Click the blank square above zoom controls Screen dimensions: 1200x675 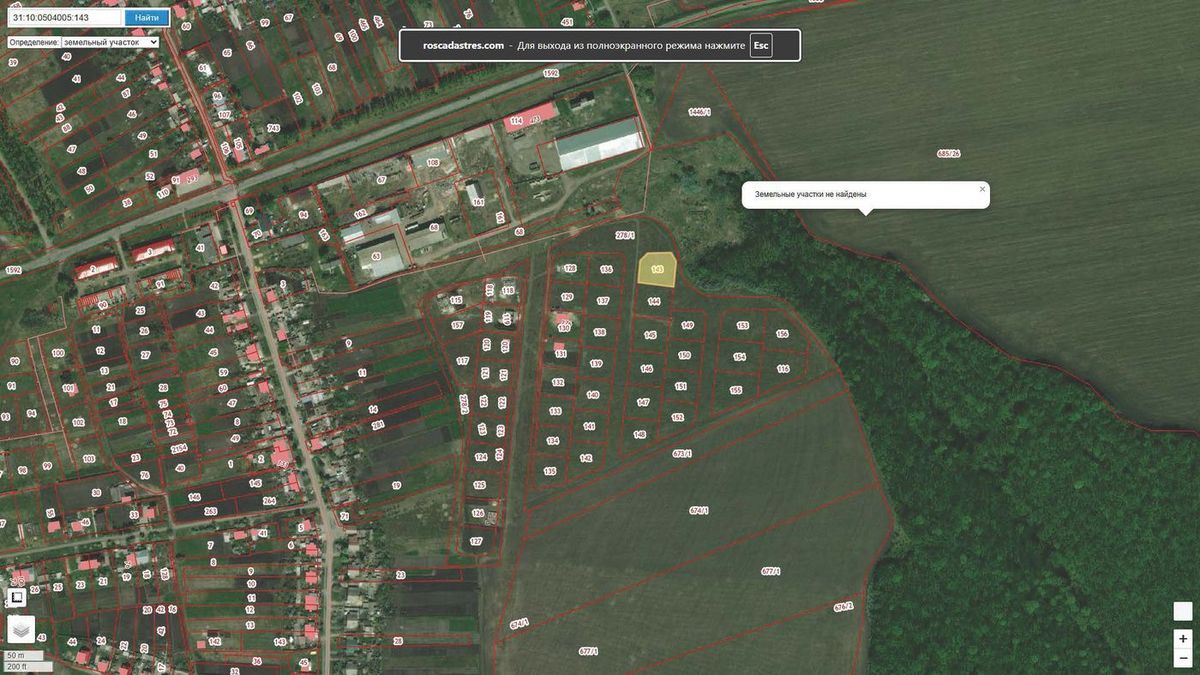(1183, 611)
